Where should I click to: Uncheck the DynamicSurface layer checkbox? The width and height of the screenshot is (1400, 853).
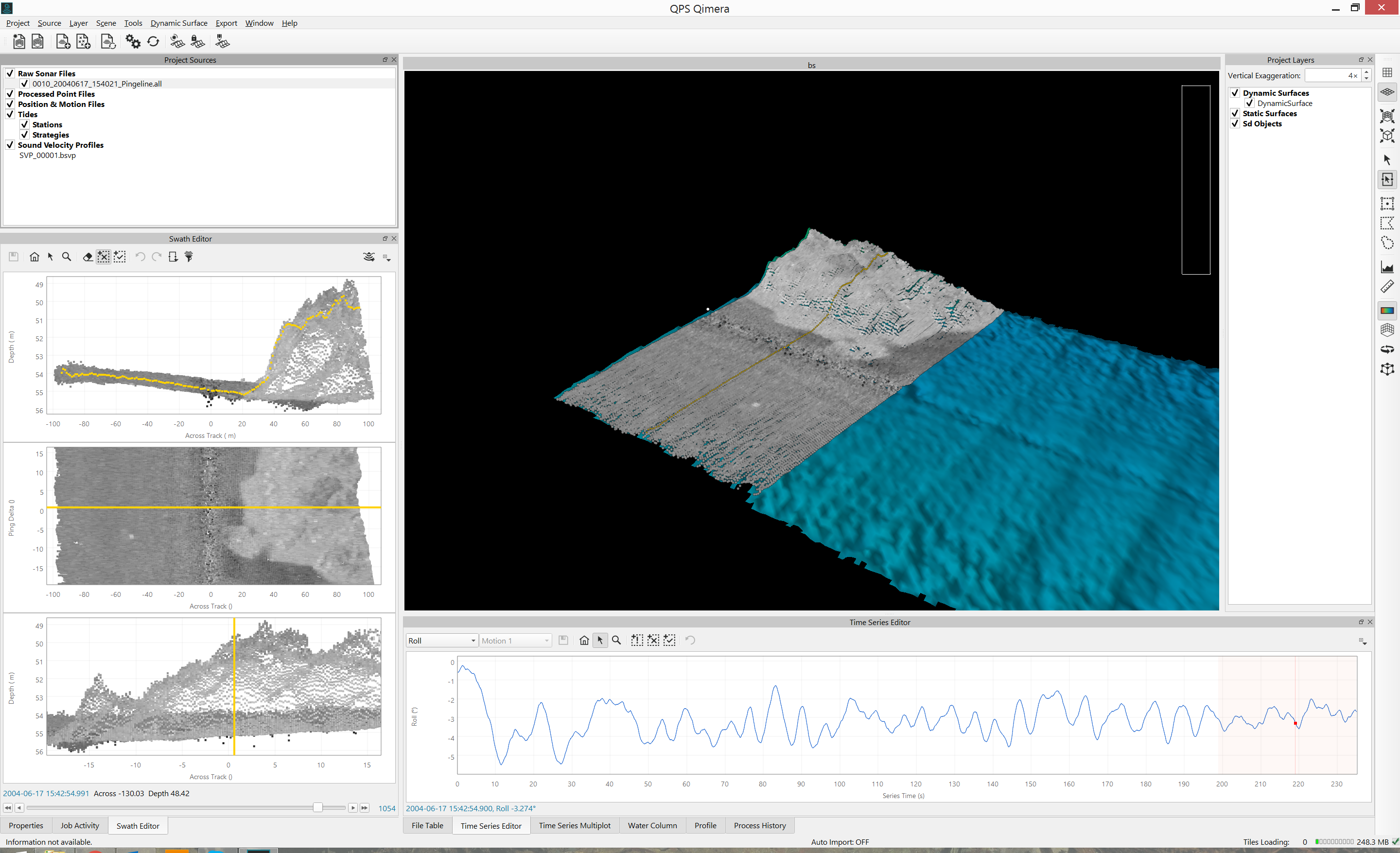click(x=1249, y=104)
